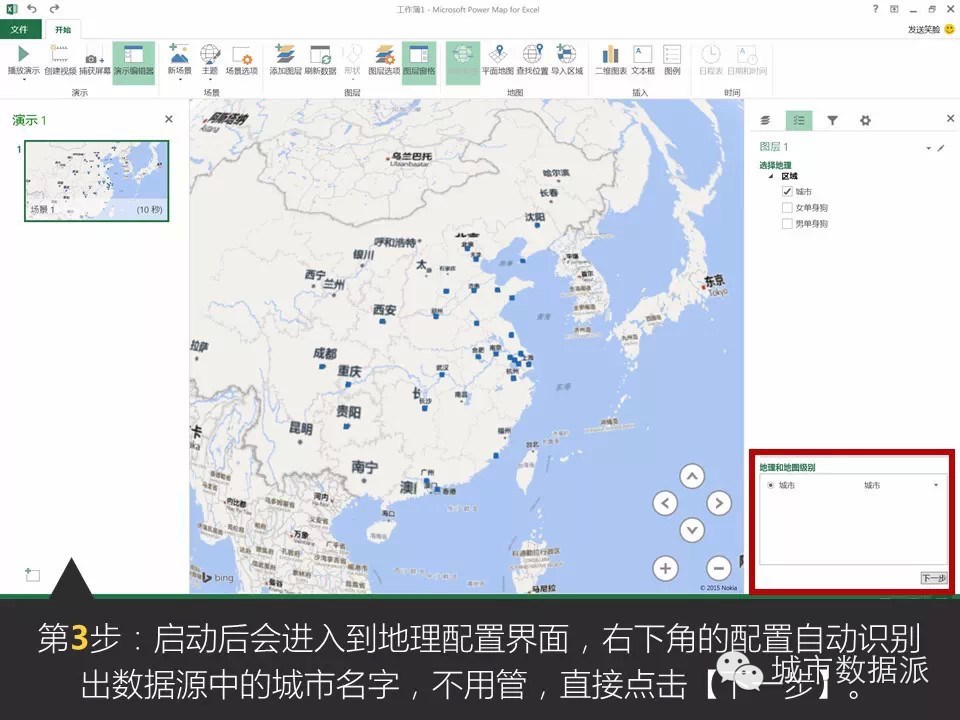The image size is (960, 720).
Task: Click the 图层 1 layer name
Action: (774, 147)
